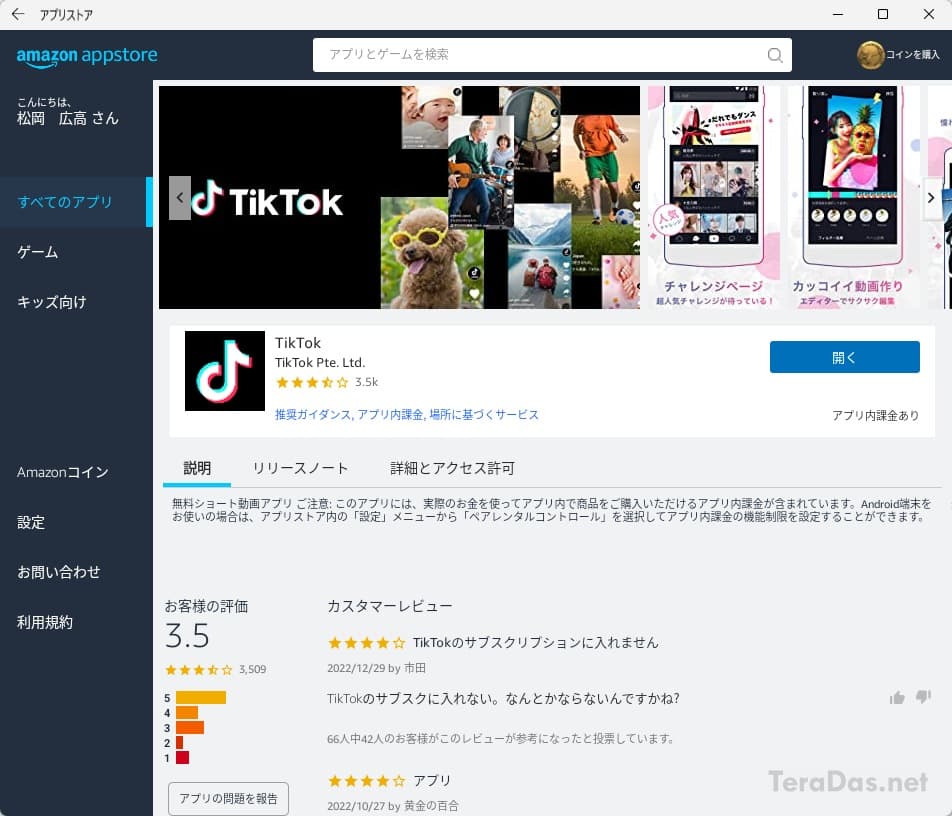This screenshot has height=816, width=952.
Task: Switch to the 説明 tab
Action: [x=197, y=469]
